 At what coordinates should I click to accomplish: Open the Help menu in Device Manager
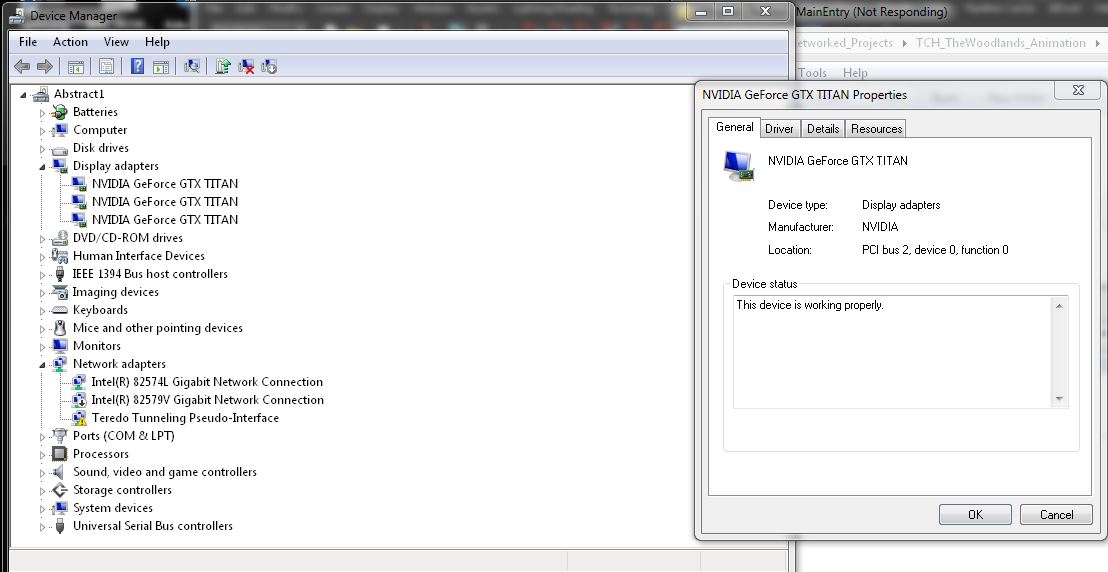[157, 42]
